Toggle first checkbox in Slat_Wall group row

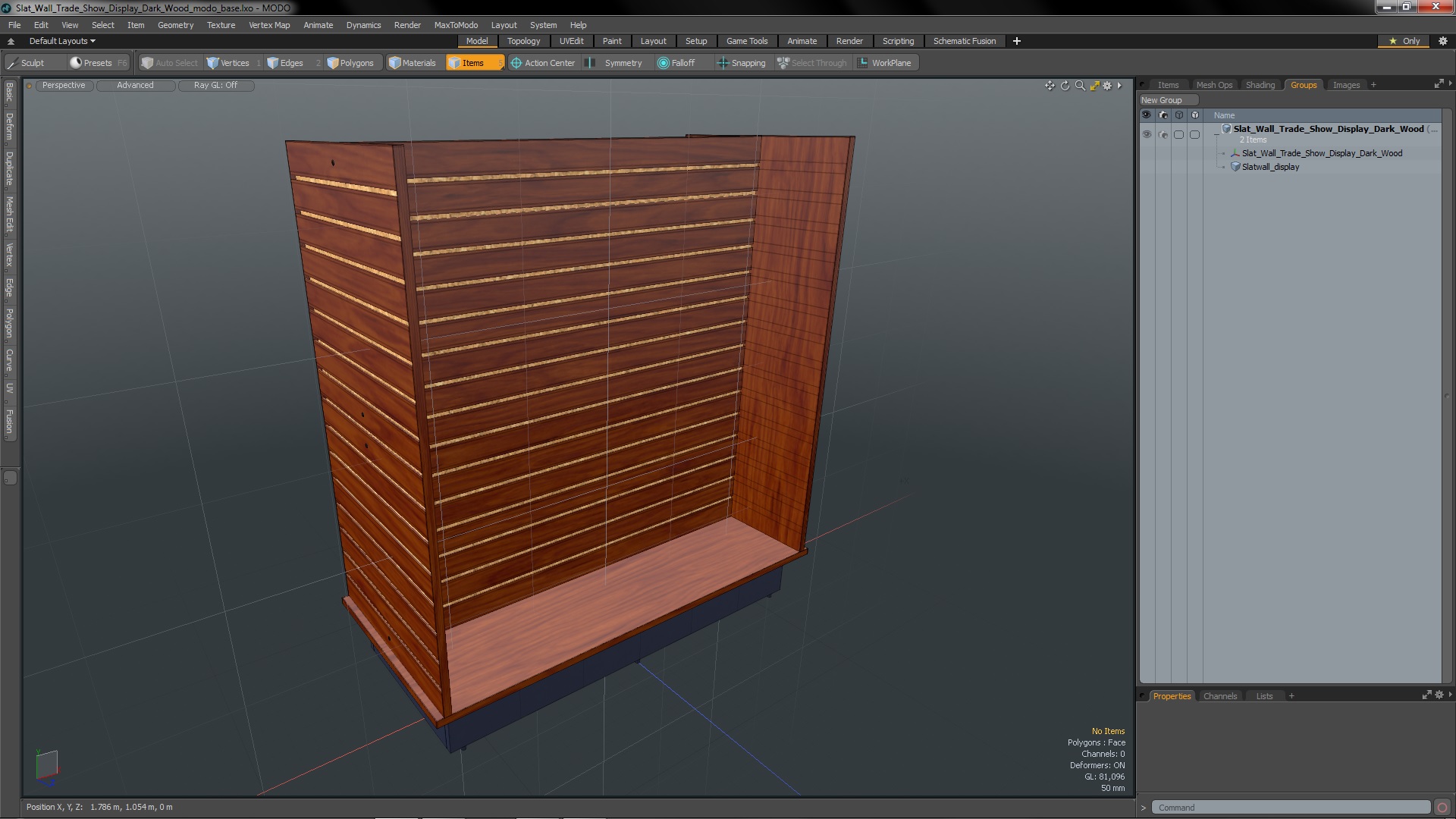tap(1178, 134)
